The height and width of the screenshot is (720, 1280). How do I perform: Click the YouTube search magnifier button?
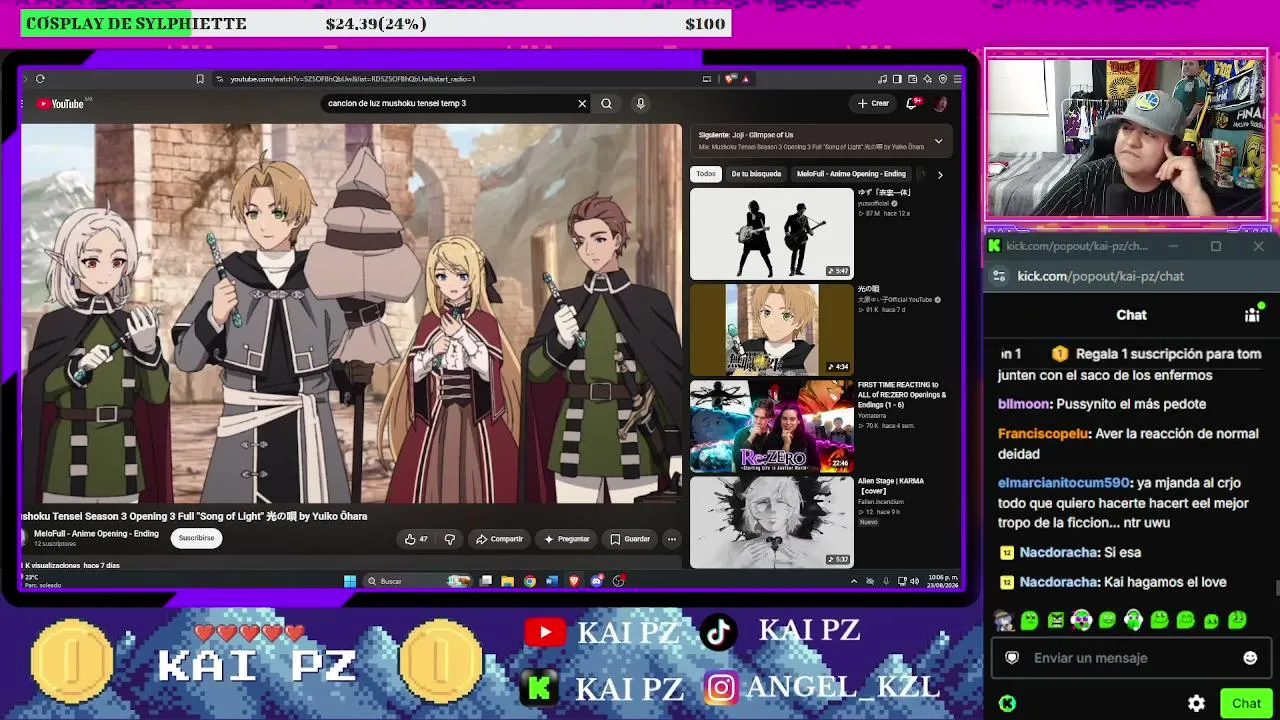point(606,103)
